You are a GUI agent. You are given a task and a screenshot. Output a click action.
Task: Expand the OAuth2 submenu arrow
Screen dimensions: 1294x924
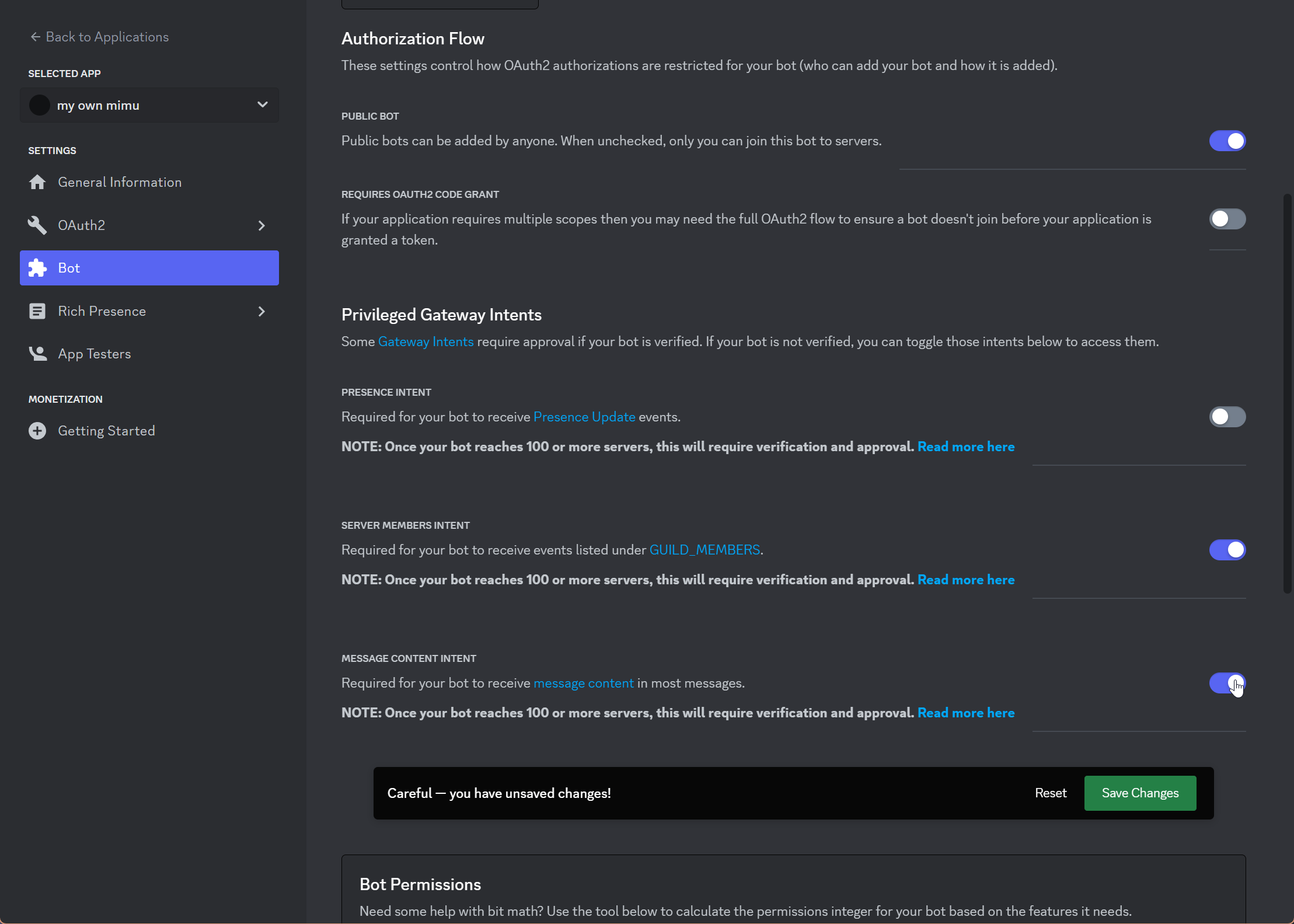pos(261,225)
